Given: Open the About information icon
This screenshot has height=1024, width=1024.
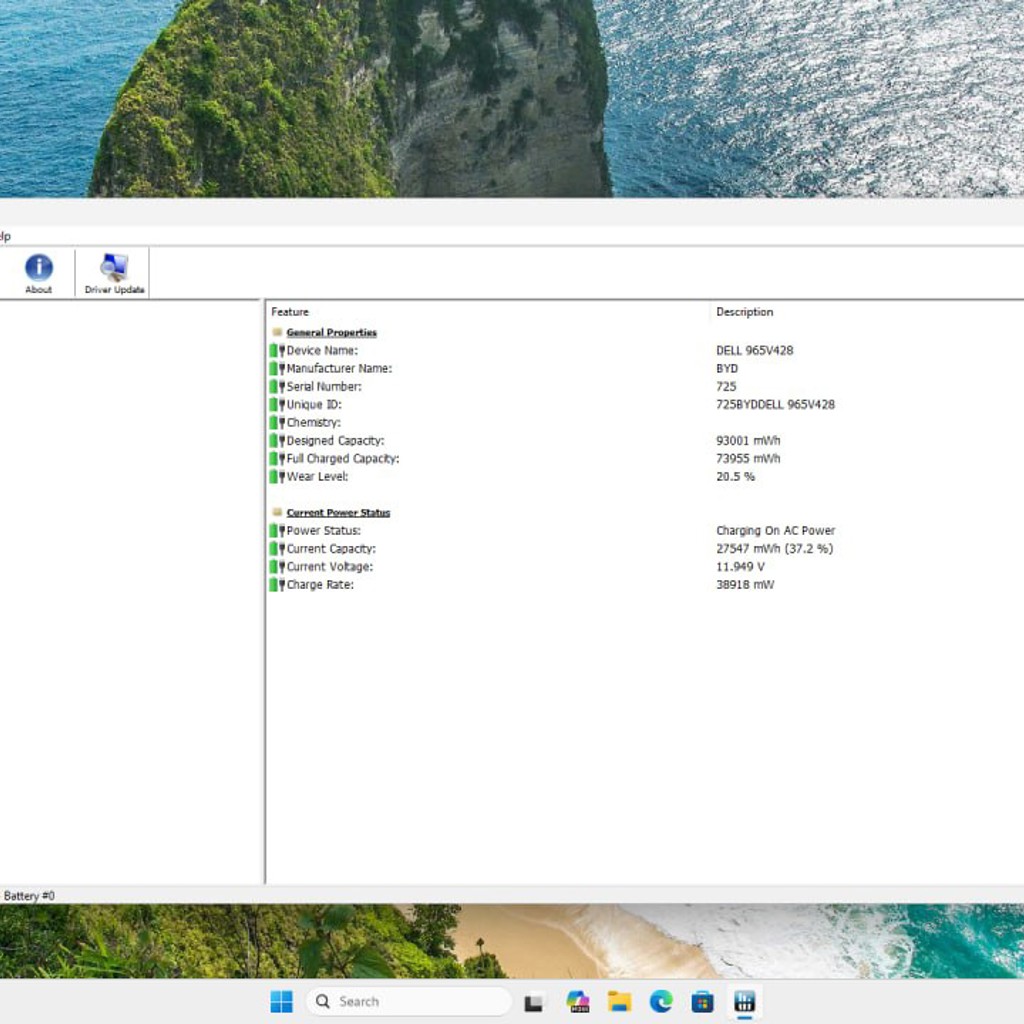Looking at the screenshot, I should pyautogui.click(x=39, y=273).
